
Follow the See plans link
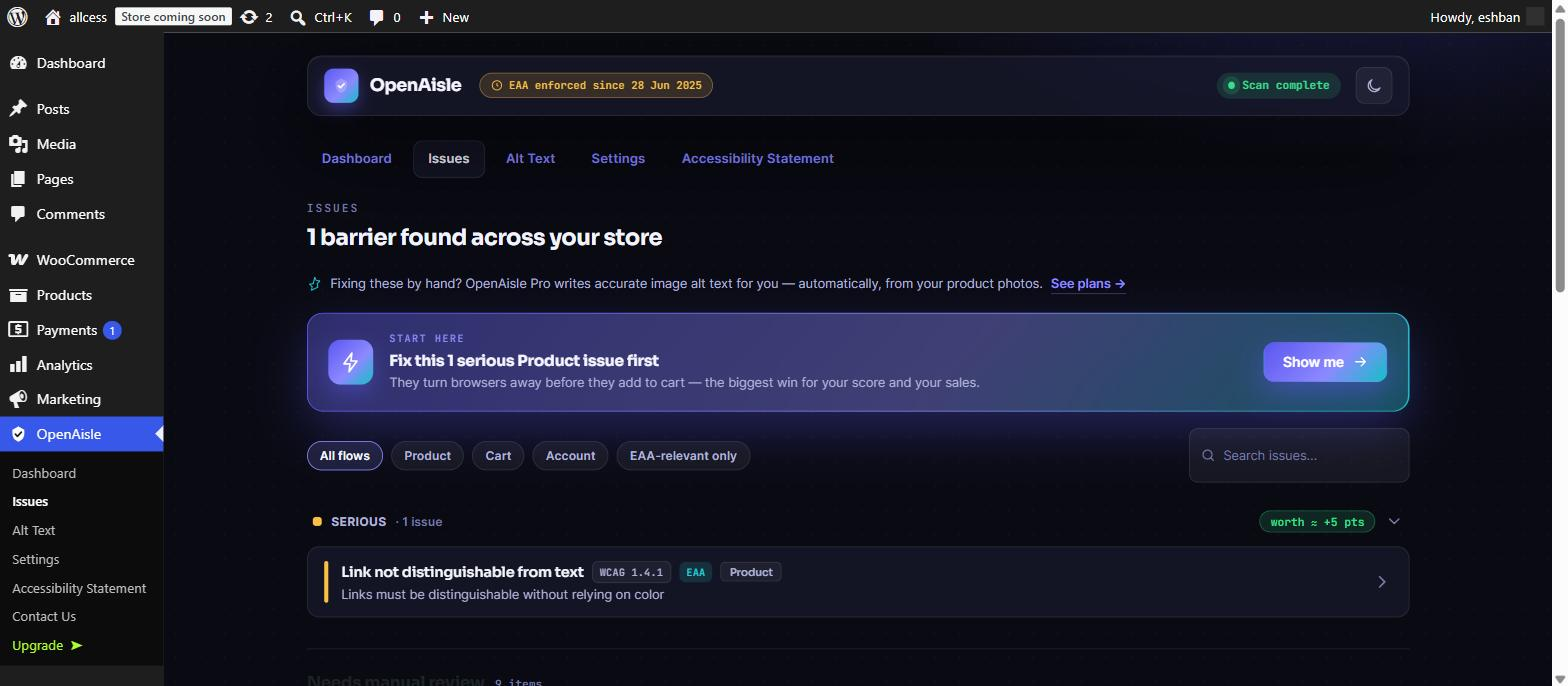click(1088, 284)
